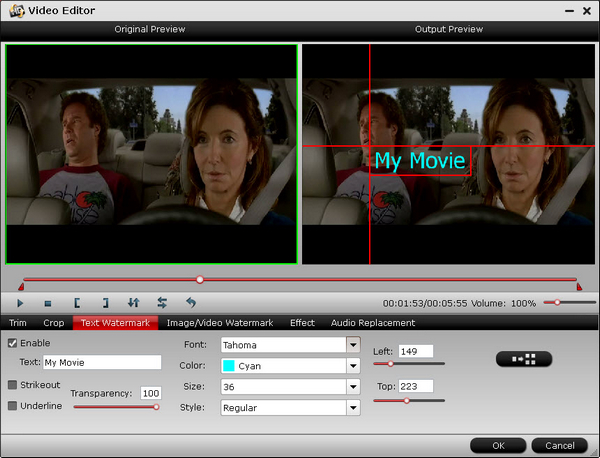
Task: Click the OK button
Action: (x=498, y=445)
